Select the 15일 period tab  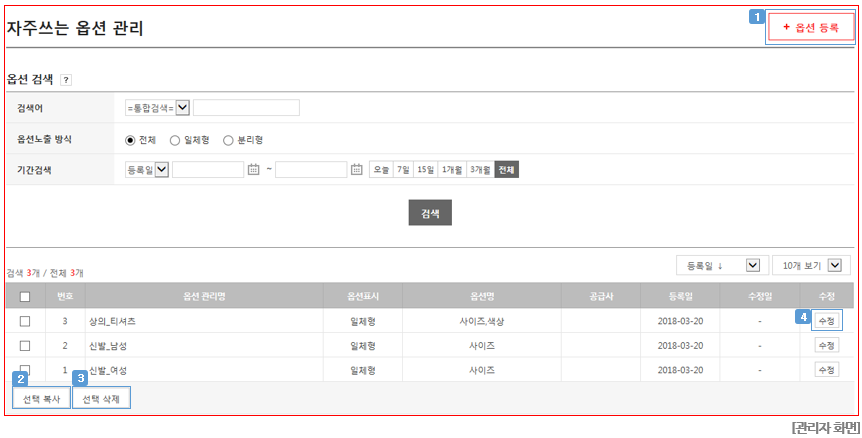click(425, 170)
